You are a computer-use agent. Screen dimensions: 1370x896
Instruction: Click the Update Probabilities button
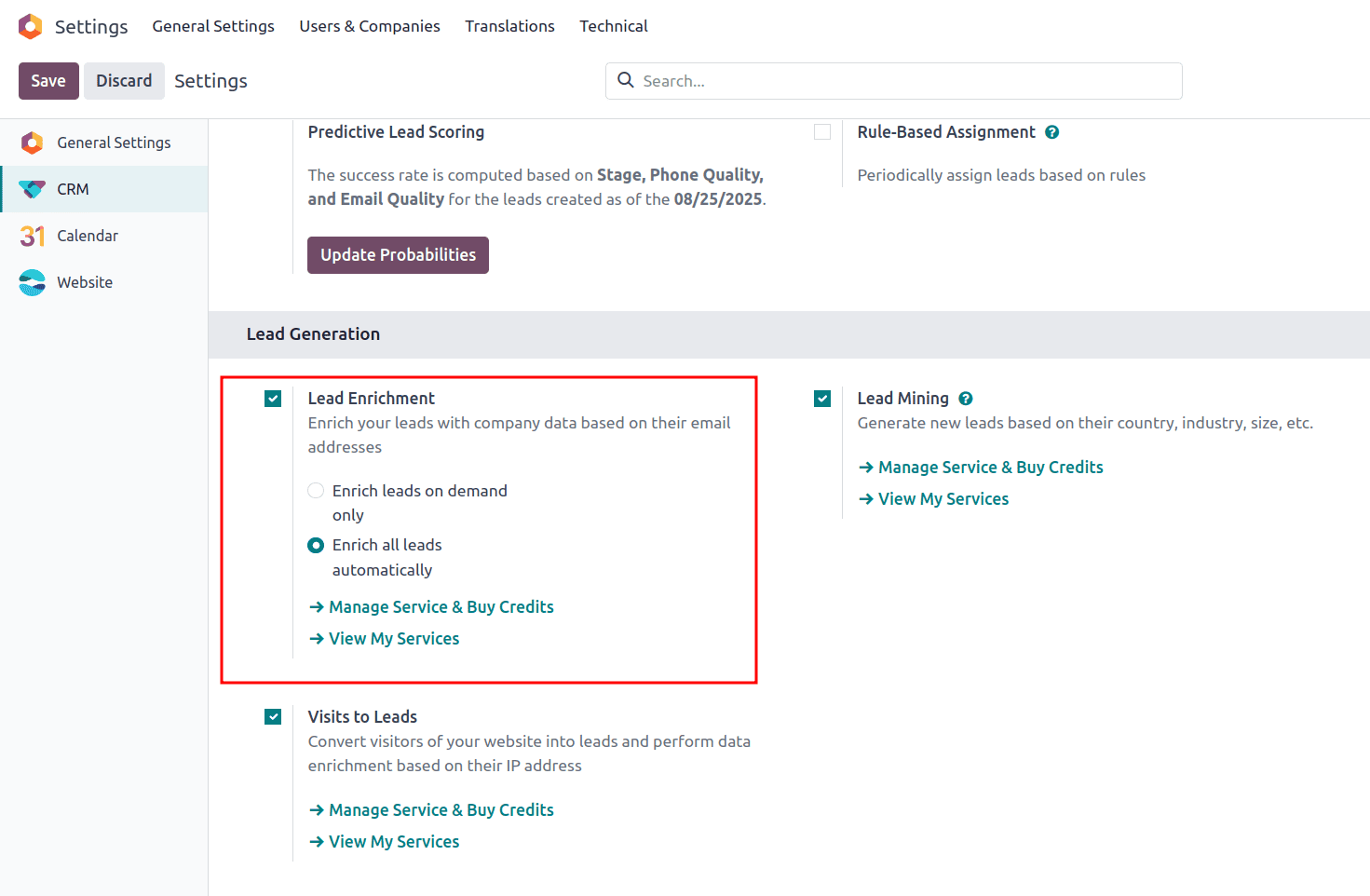click(398, 254)
